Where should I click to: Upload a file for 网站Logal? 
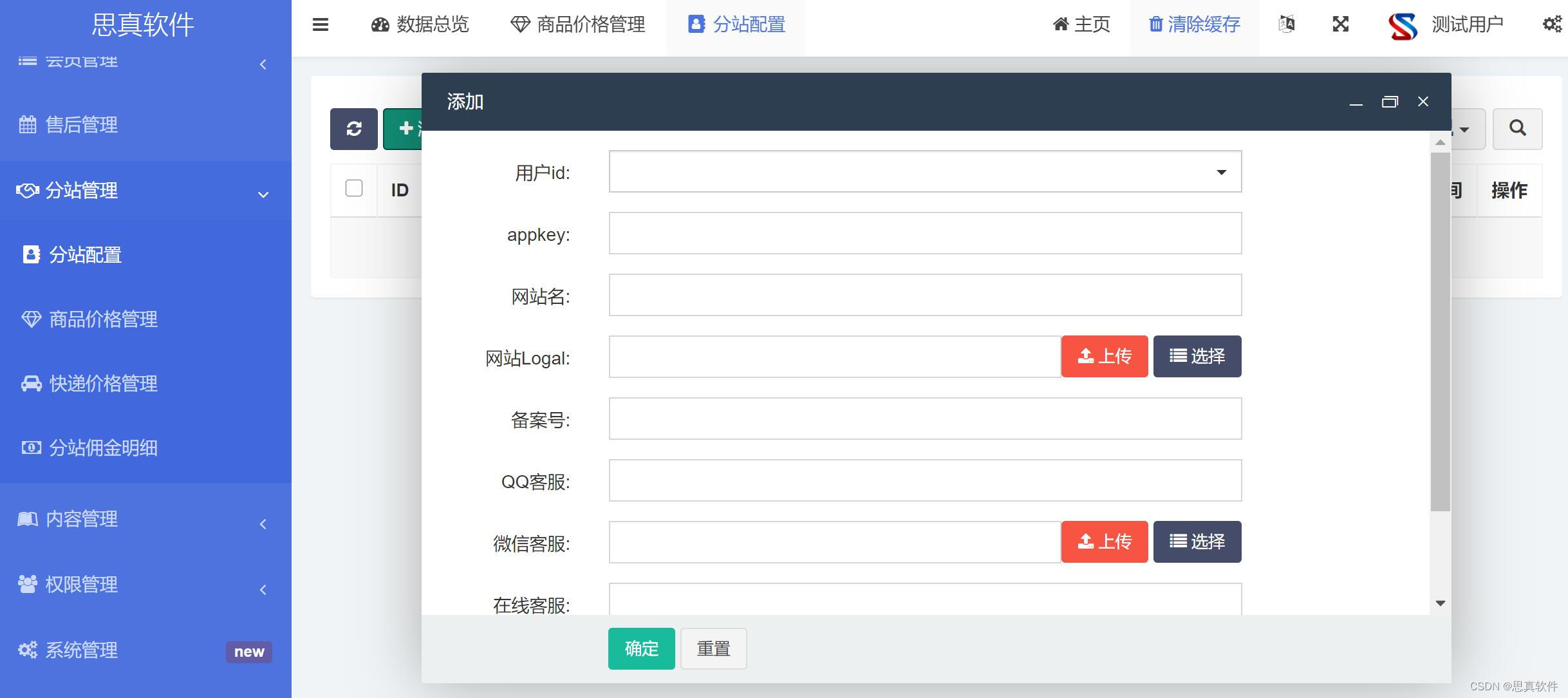pyautogui.click(x=1105, y=356)
